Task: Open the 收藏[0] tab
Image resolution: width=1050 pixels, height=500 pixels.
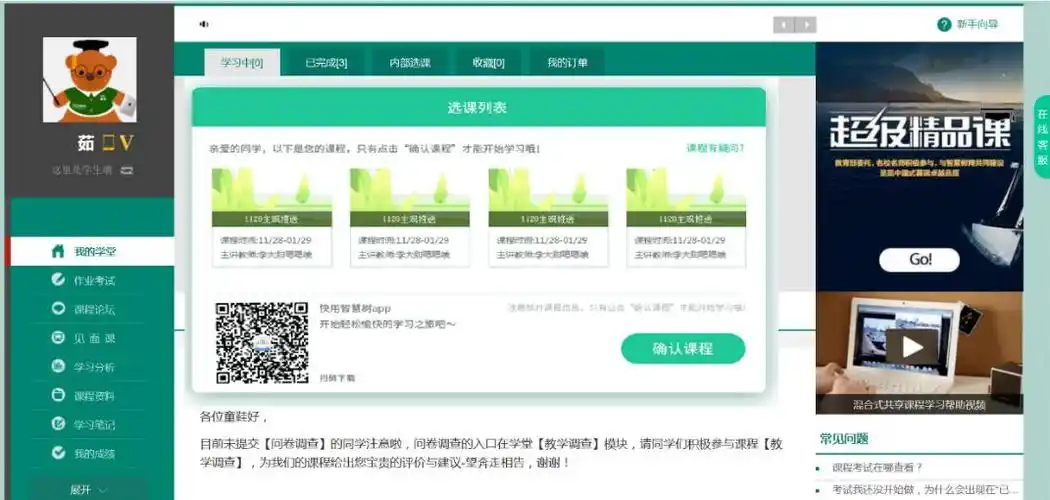Action: coord(488,63)
